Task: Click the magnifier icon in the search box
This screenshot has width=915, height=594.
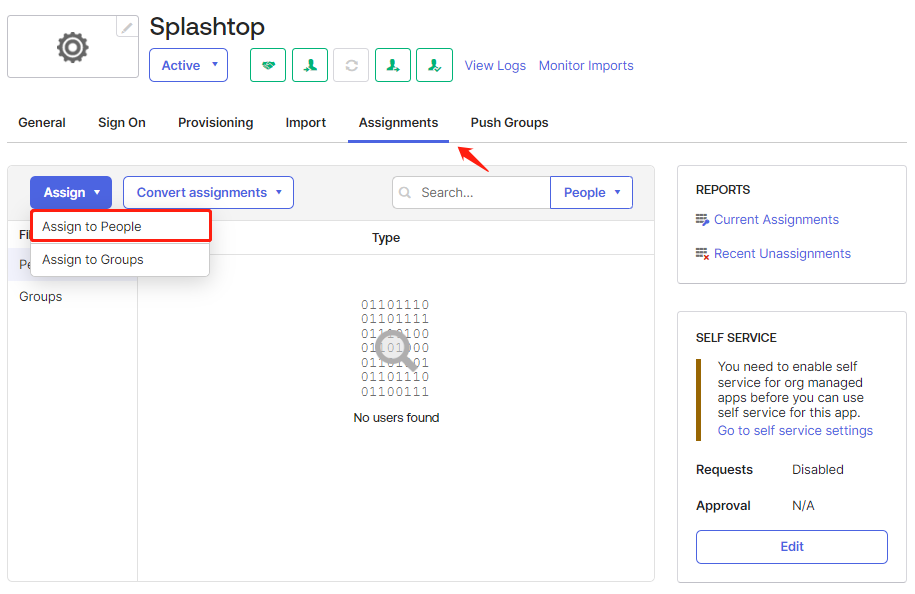Action: [405, 193]
